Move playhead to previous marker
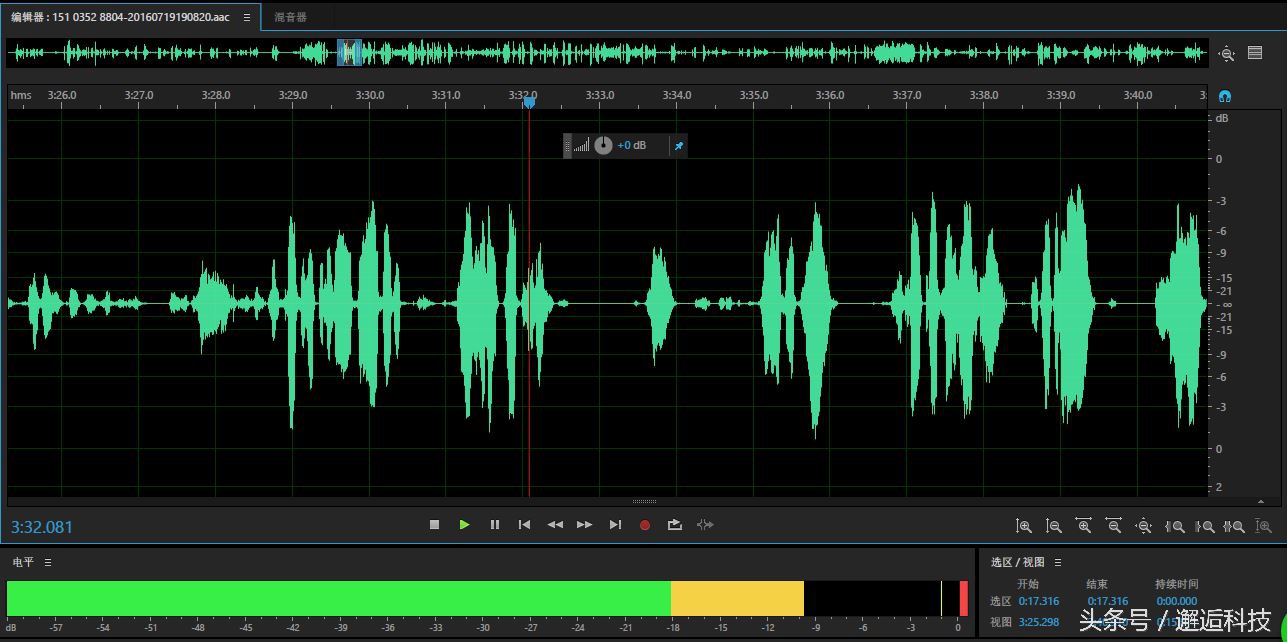Image resolution: width=1287 pixels, height=642 pixels. coord(524,525)
